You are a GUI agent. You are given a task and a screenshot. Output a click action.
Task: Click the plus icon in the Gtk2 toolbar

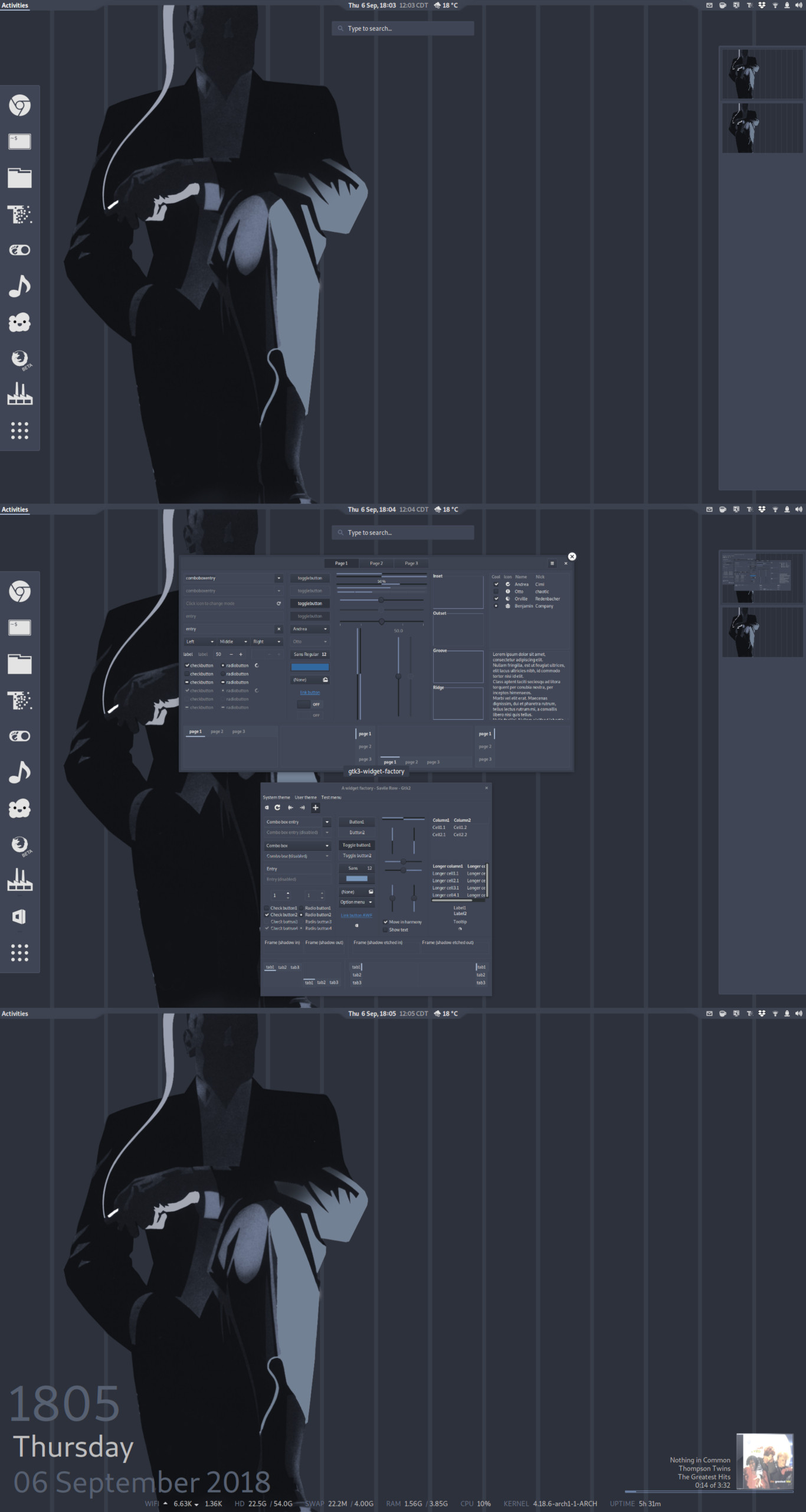[315, 807]
